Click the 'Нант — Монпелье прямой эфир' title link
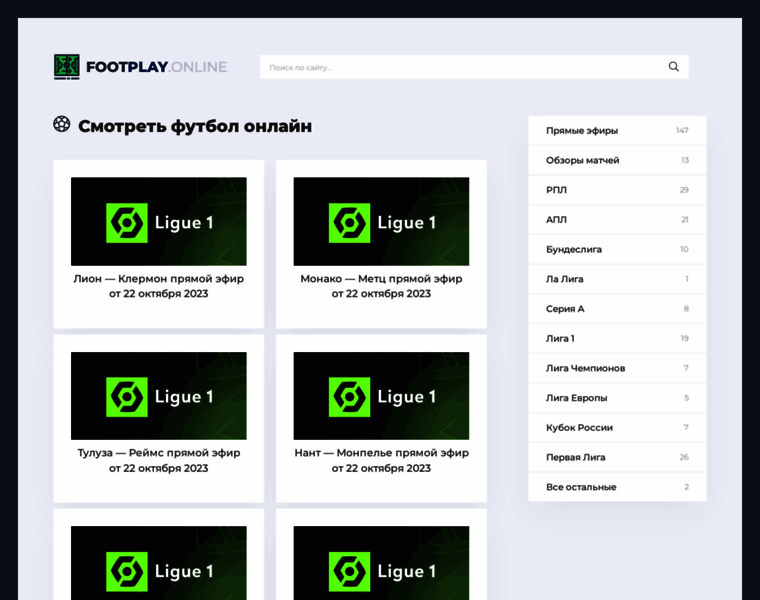760x600 pixels. (381, 460)
